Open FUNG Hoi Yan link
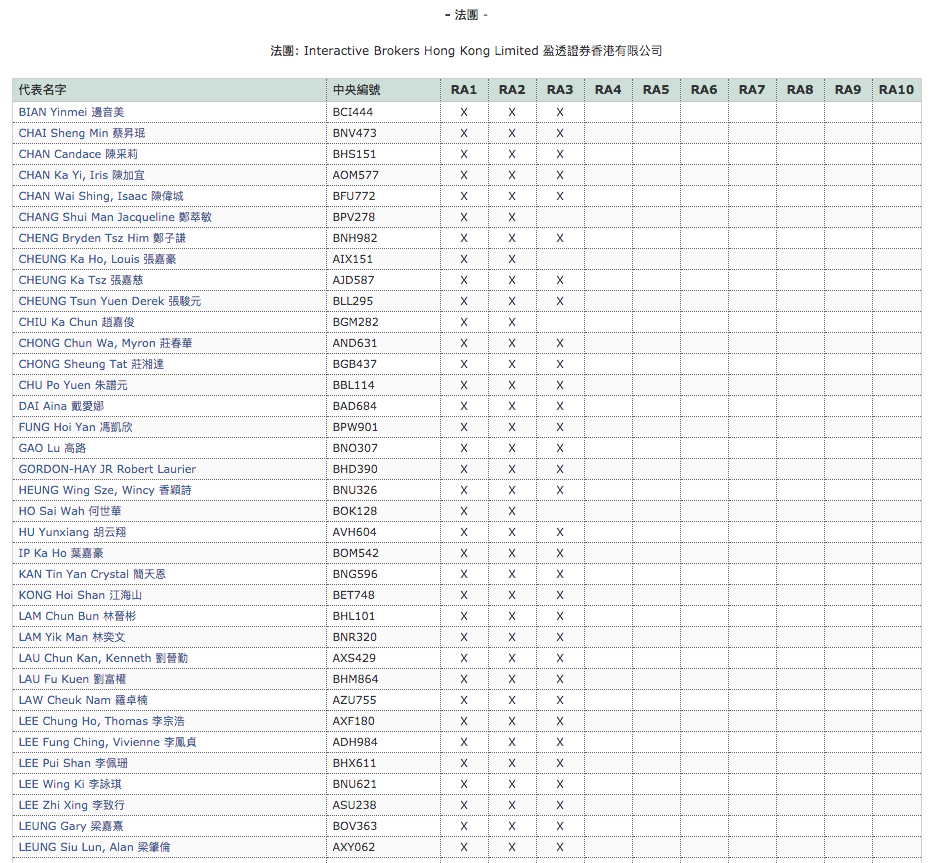 [x=75, y=426]
